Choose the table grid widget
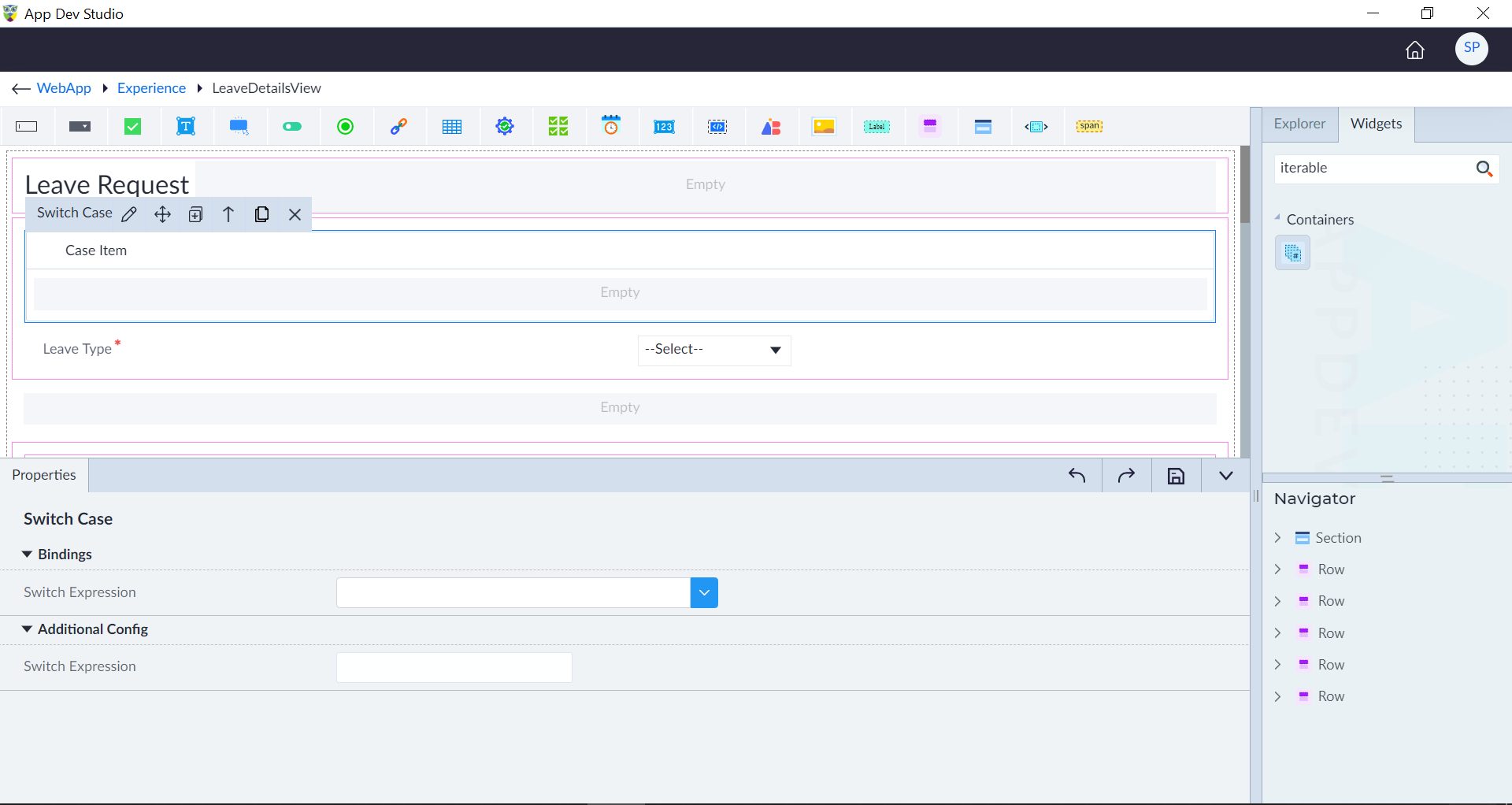 [452, 127]
